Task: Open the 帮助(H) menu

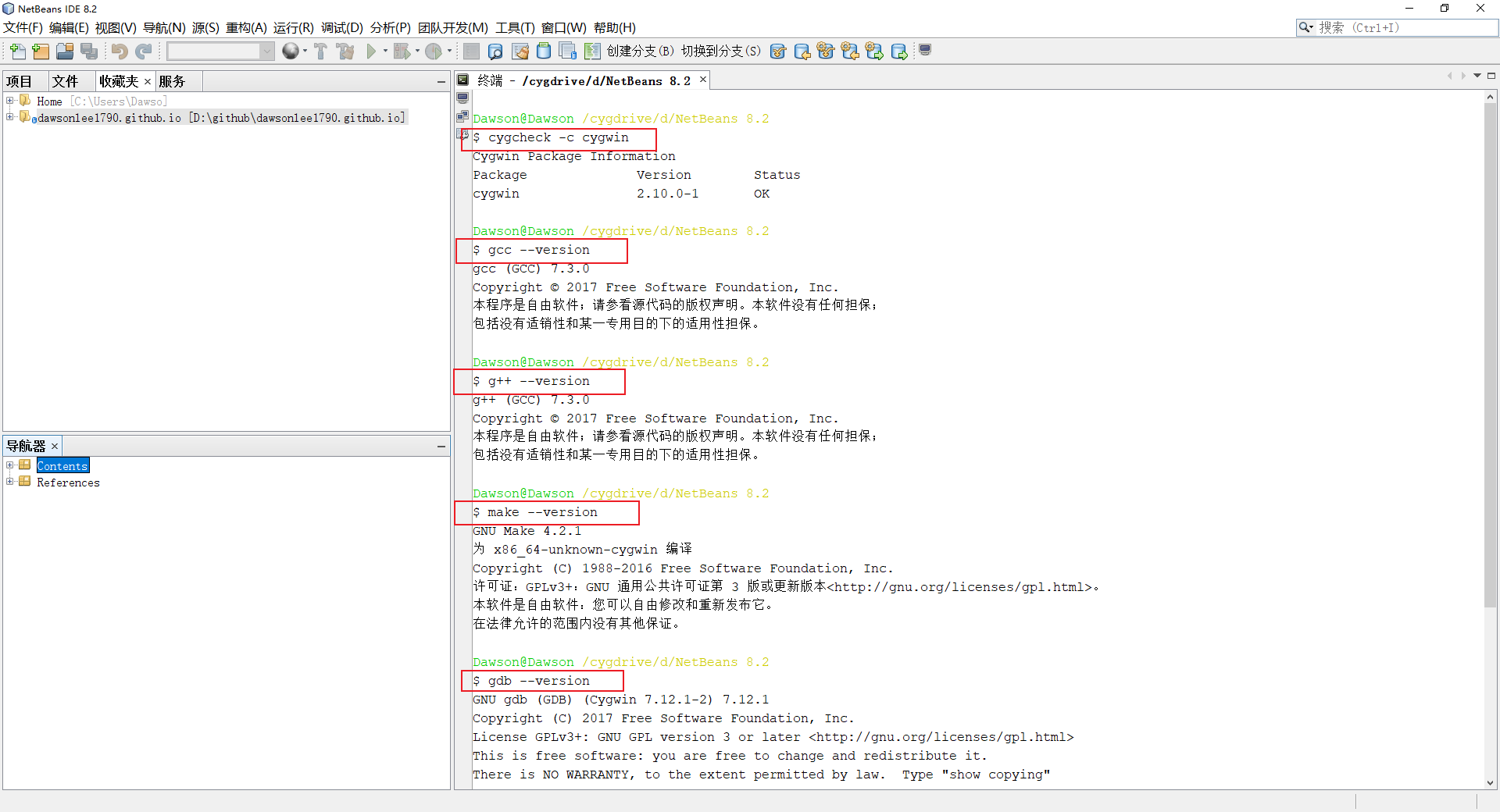Action: (x=615, y=28)
